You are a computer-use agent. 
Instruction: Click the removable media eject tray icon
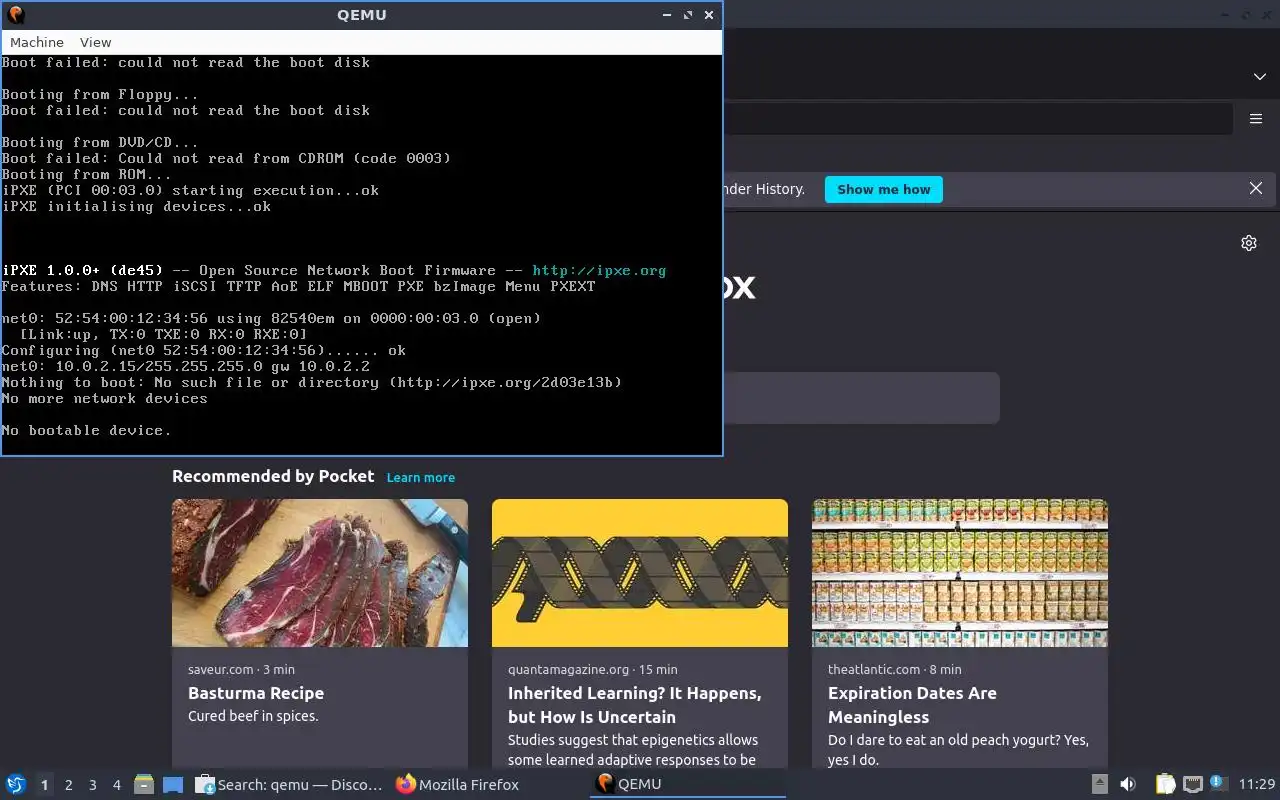pyautogui.click(x=1099, y=784)
